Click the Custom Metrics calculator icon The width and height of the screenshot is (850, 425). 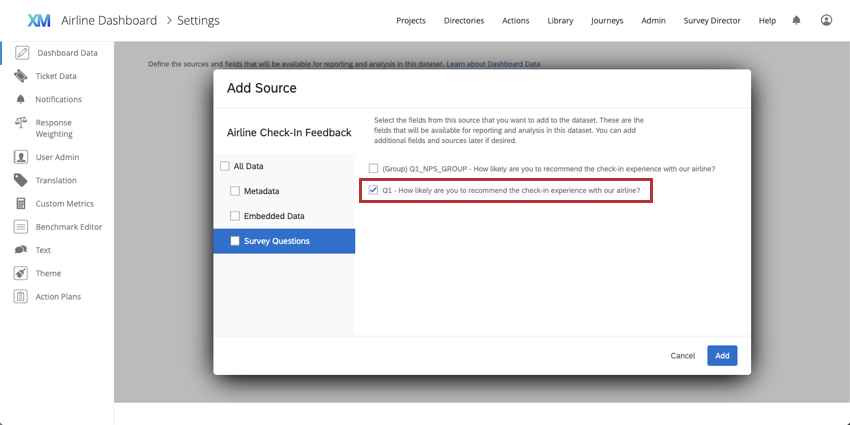click(21, 204)
